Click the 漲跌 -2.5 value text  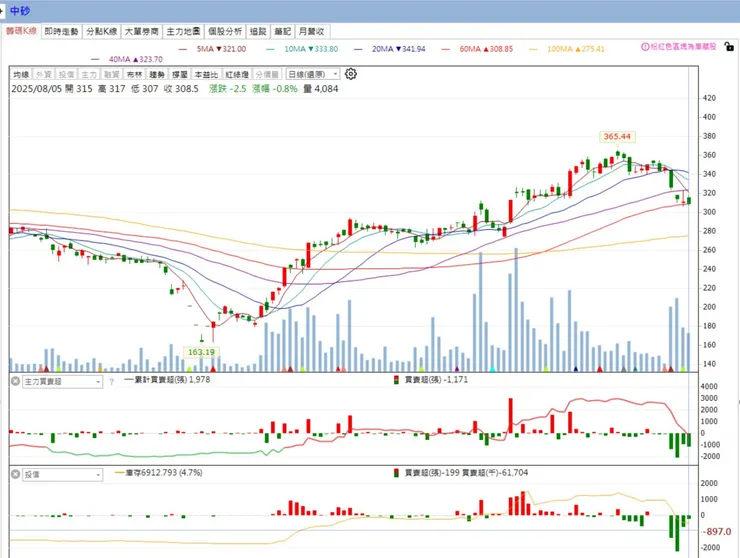(x=228, y=89)
